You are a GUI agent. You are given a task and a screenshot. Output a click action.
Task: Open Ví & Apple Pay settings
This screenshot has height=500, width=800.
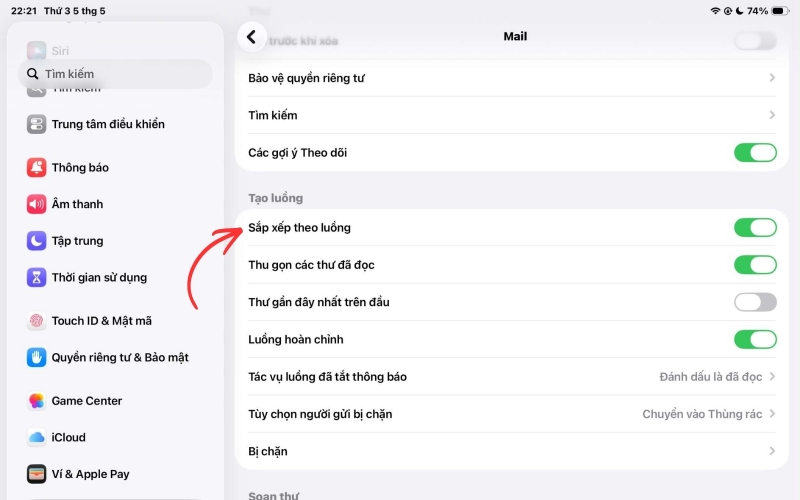click(115, 474)
